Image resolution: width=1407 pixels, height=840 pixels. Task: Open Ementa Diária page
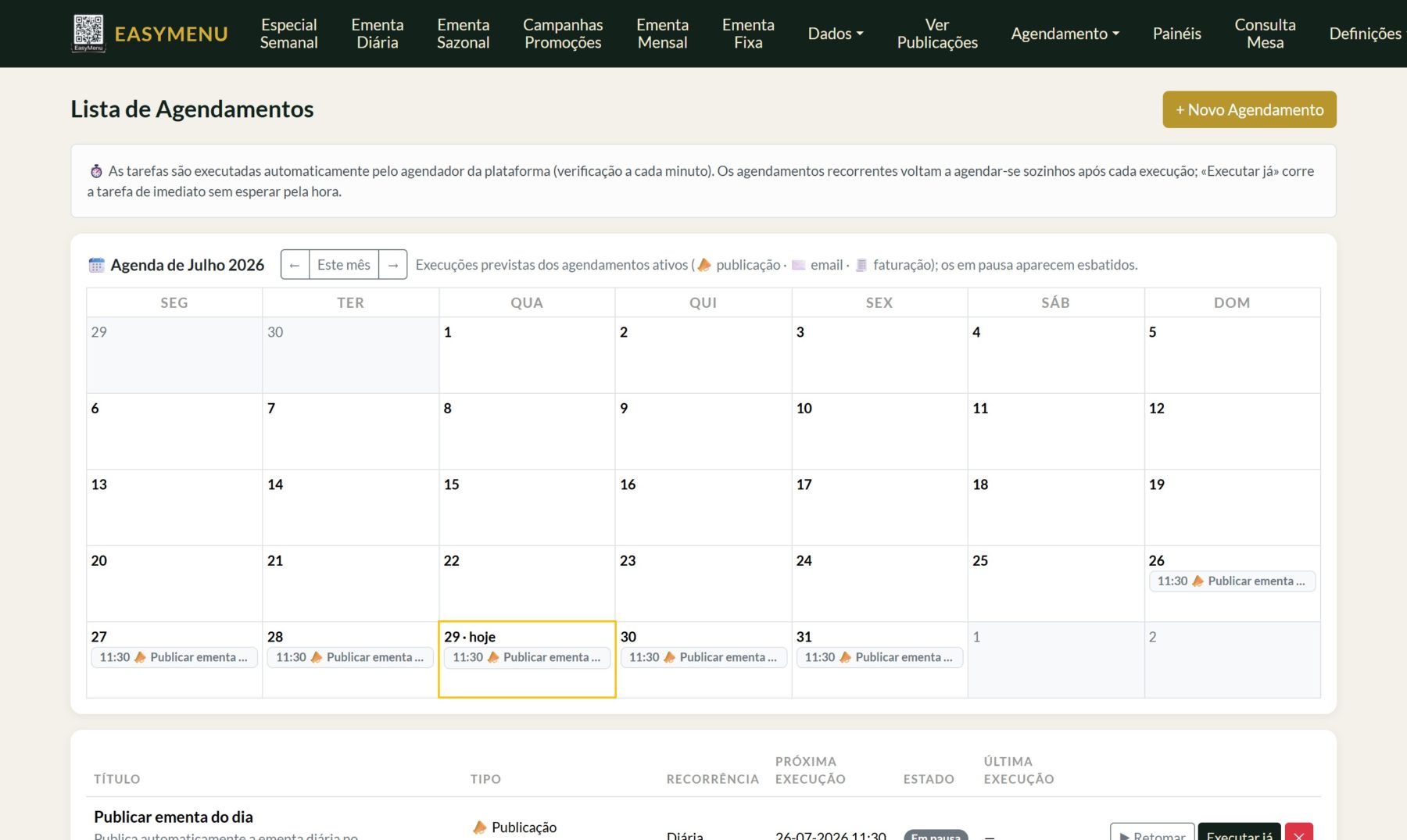tap(378, 34)
